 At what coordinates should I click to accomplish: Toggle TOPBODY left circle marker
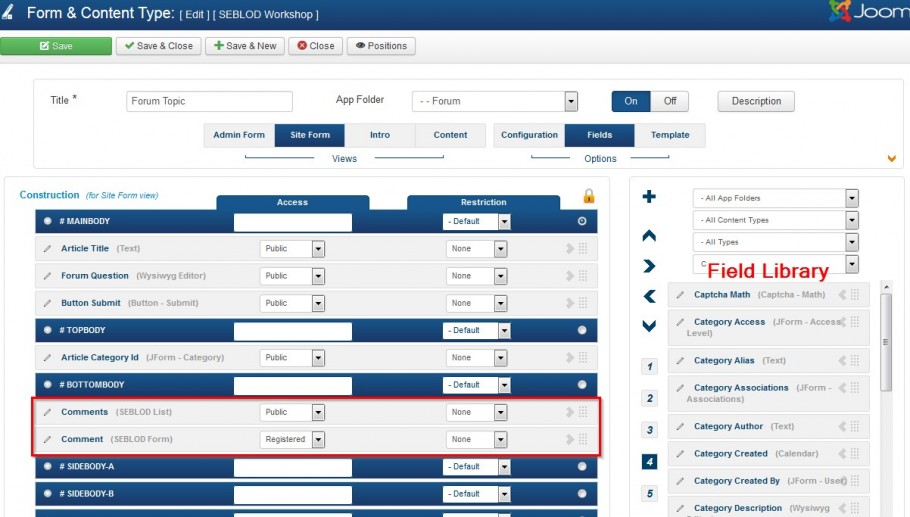point(48,330)
